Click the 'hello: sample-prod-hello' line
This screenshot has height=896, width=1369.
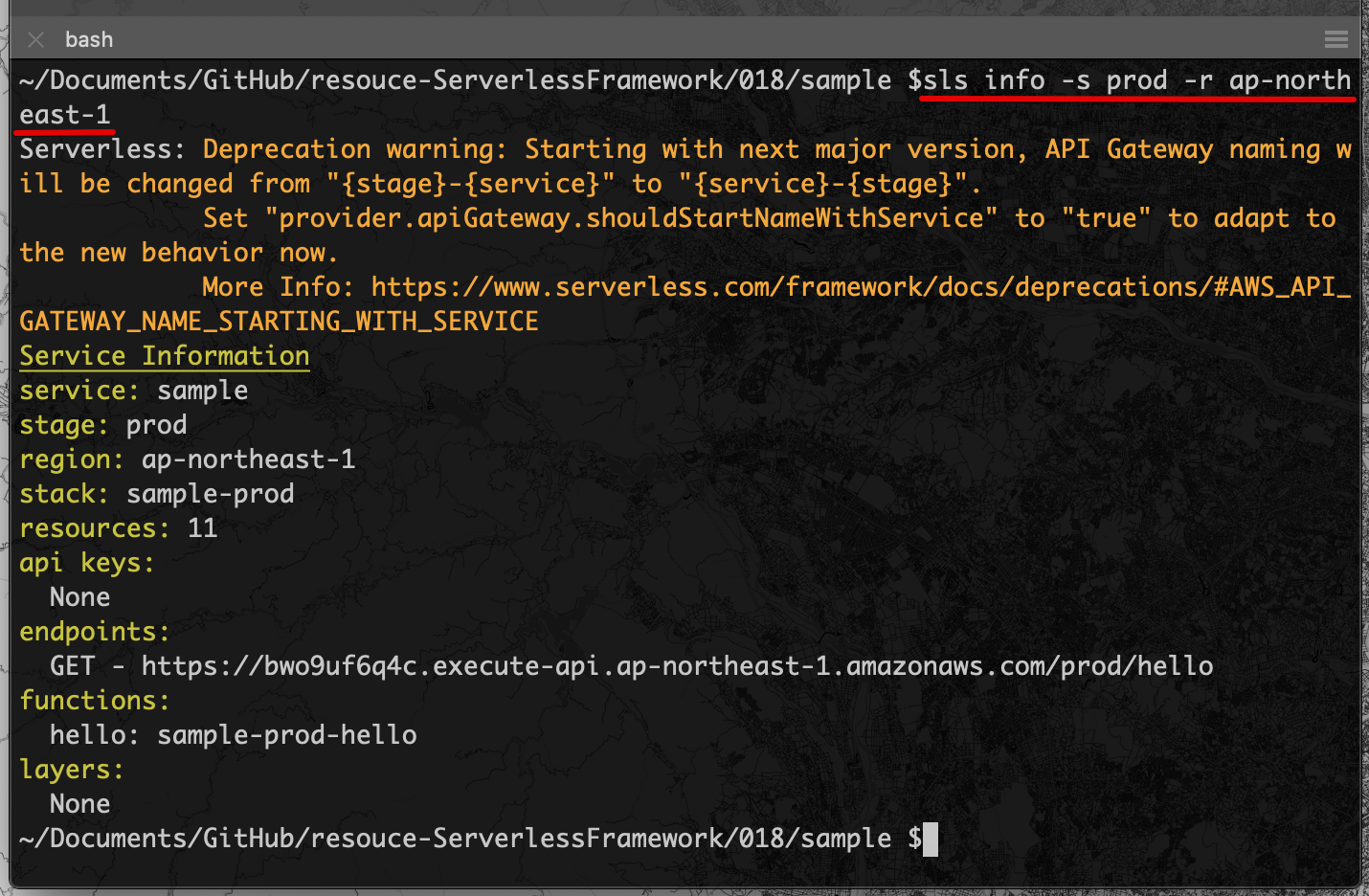tap(234, 735)
